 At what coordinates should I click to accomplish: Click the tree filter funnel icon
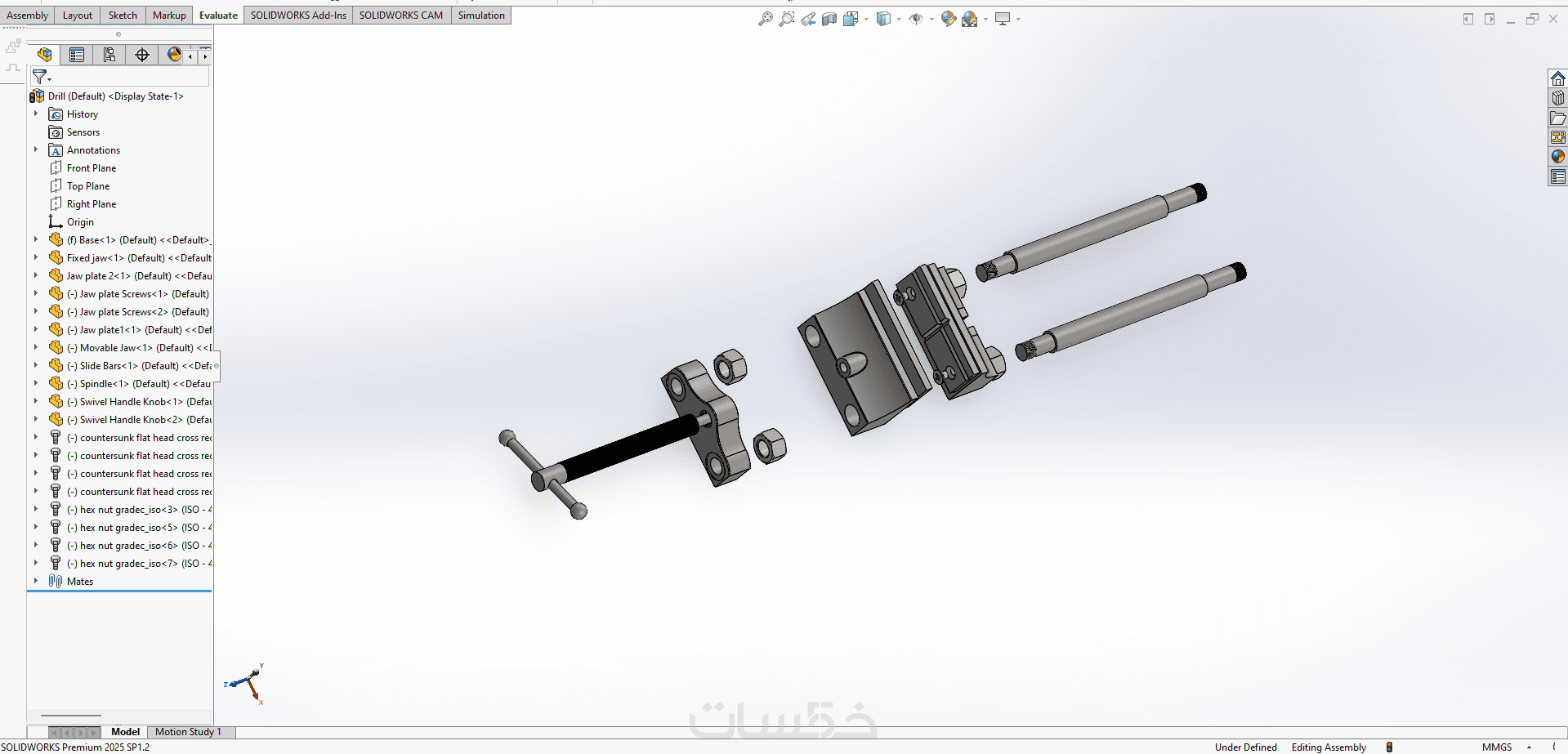pos(39,77)
